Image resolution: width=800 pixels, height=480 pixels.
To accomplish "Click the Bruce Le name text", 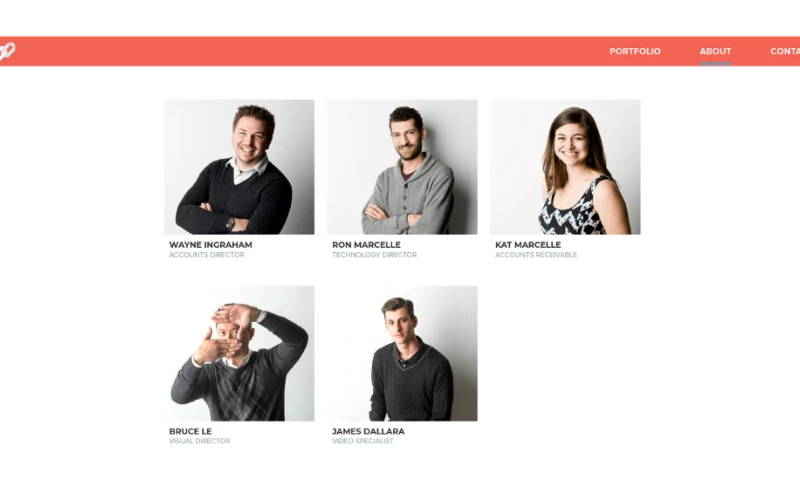I will point(190,431).
